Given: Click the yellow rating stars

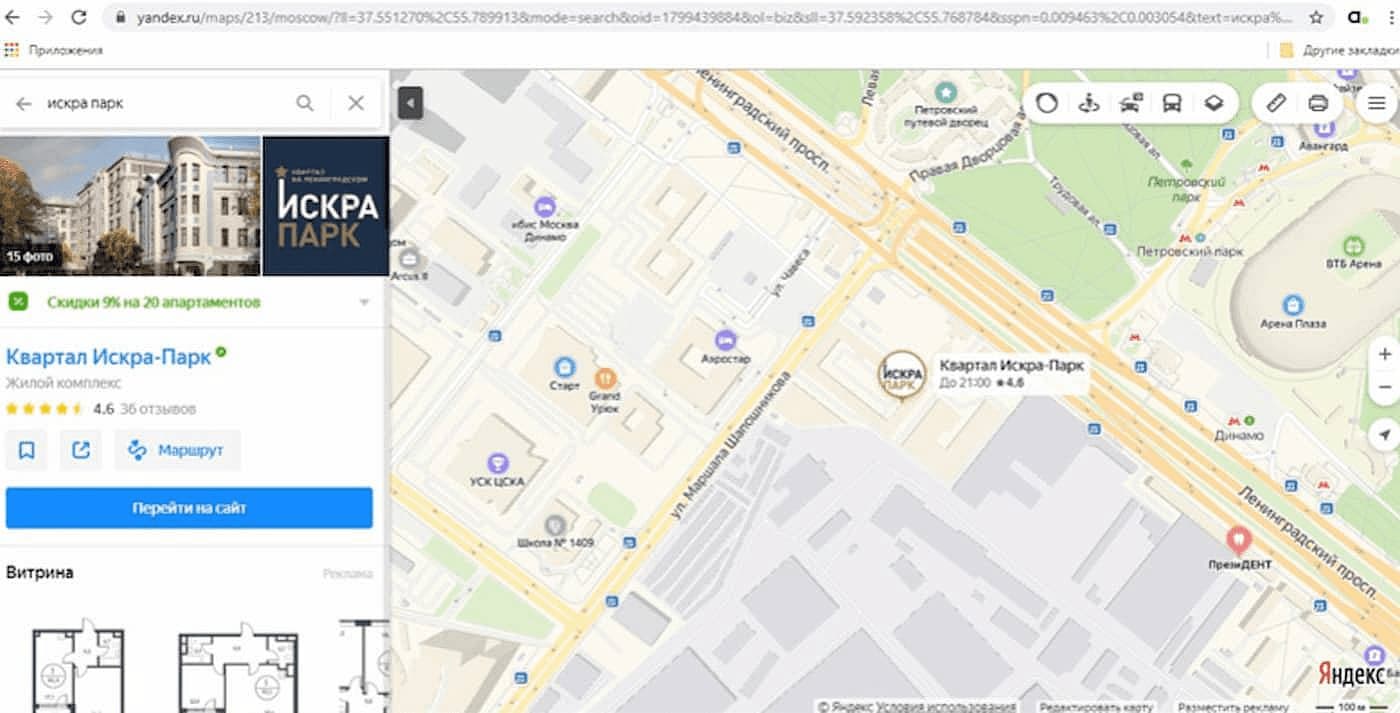Looking at the screenshot, I should pyautogui.click(x=45, y=409).
